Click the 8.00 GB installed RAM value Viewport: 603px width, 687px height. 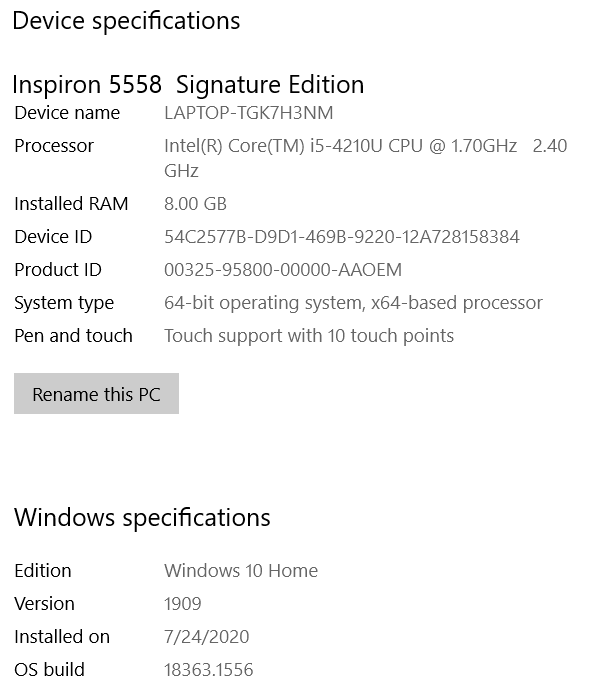195,204
